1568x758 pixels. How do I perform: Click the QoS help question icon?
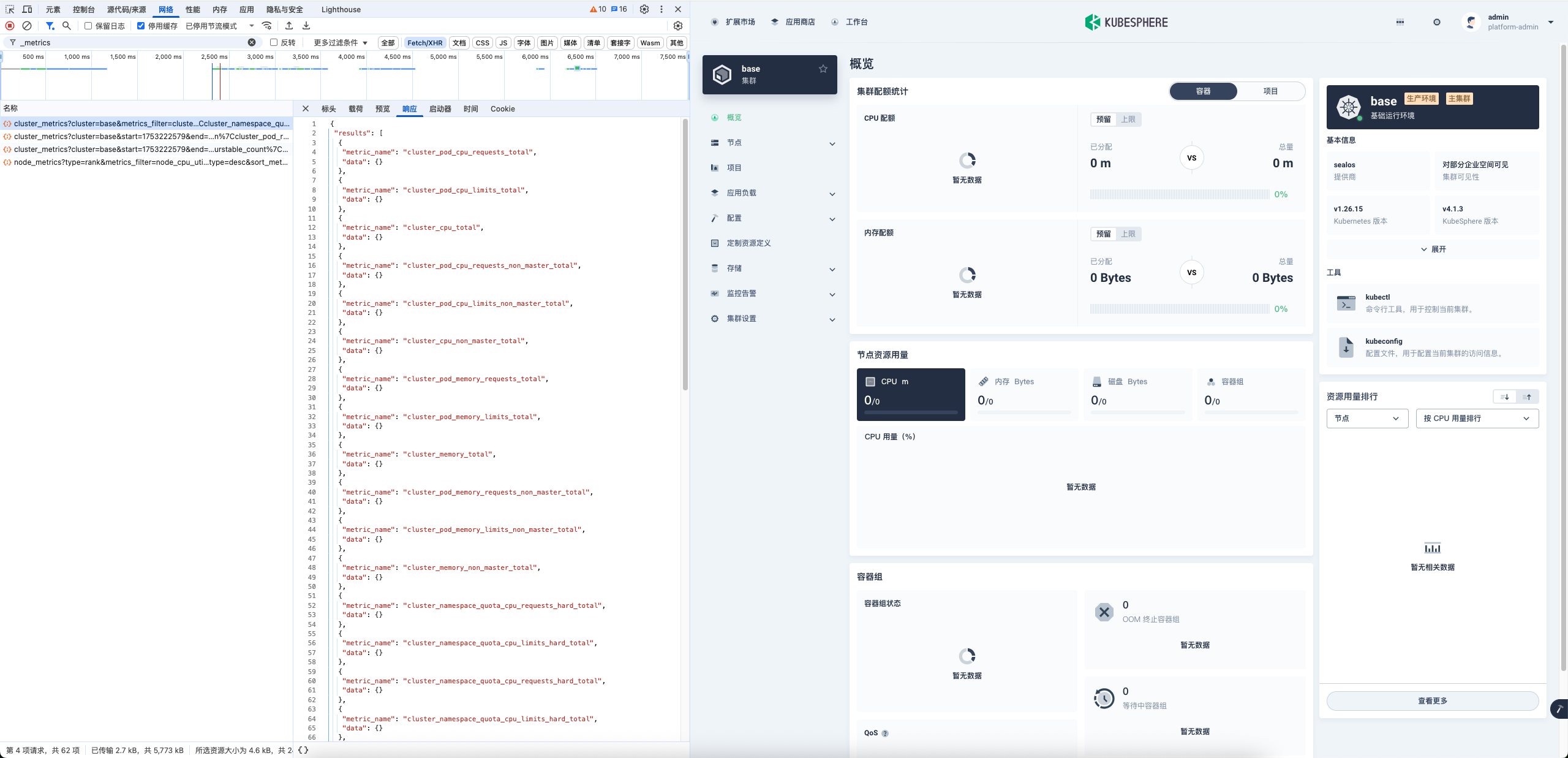pos(885,733)
